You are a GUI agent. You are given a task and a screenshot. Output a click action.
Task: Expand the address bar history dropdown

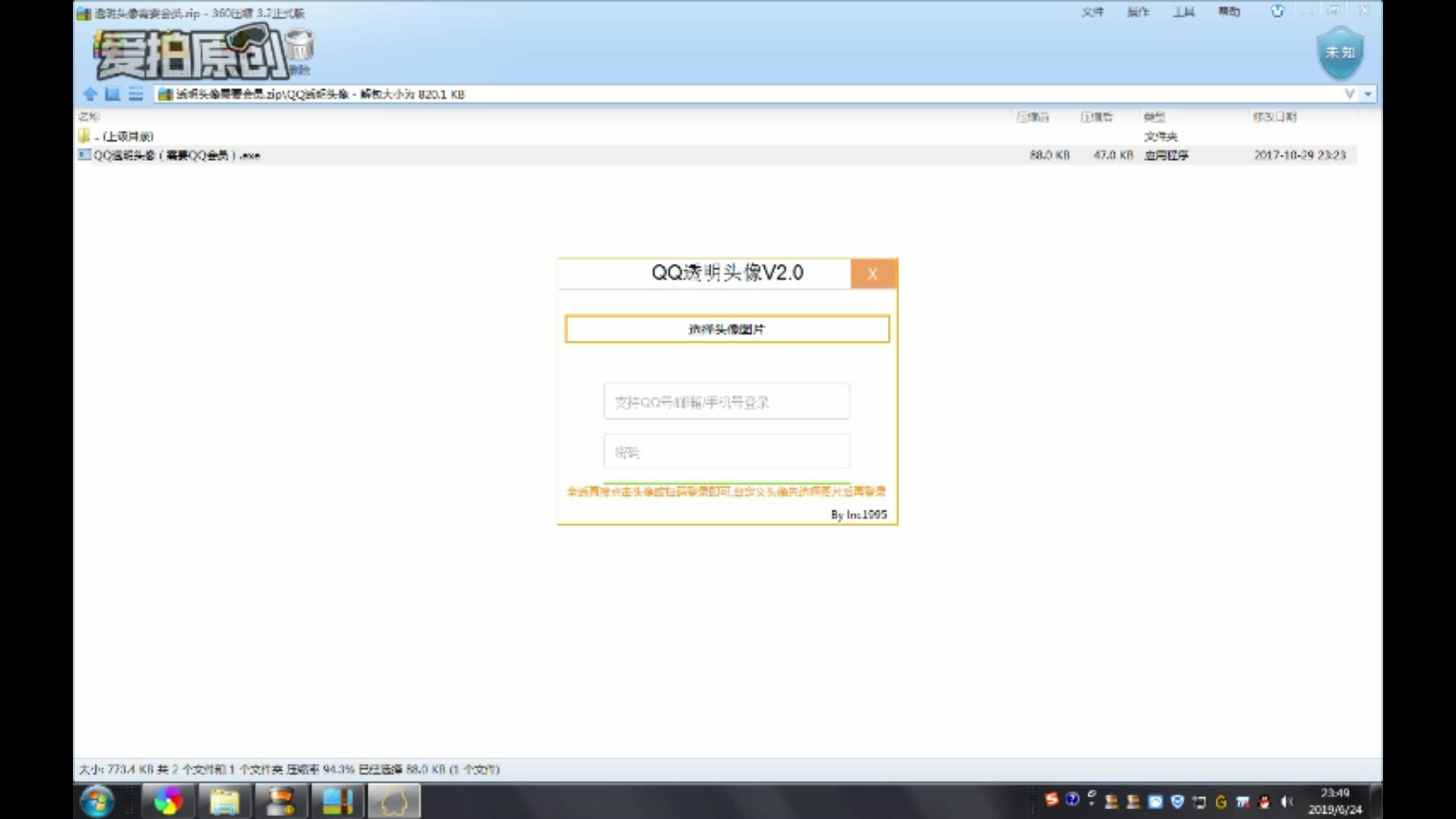[x=1350, y=94]
